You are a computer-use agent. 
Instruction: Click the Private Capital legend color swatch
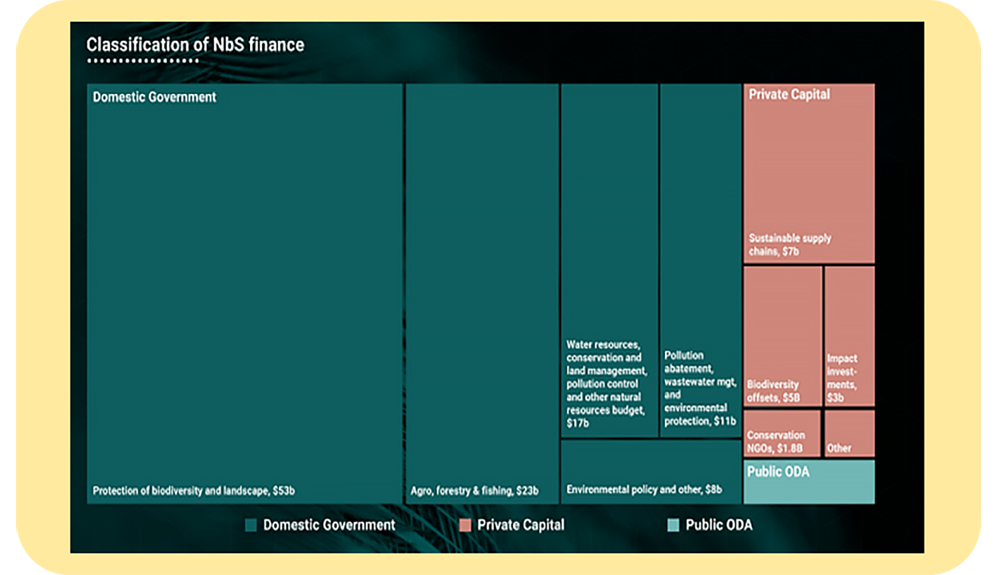pos(465,525)
